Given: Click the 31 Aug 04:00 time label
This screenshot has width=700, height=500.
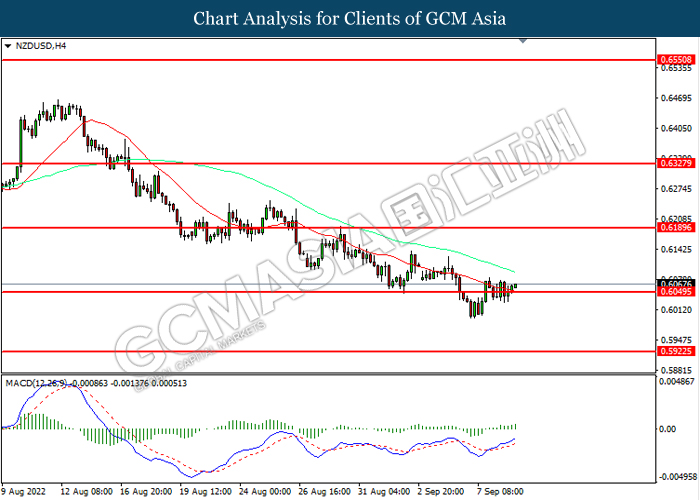Looking at the screenshot, I should pos(384,492).
